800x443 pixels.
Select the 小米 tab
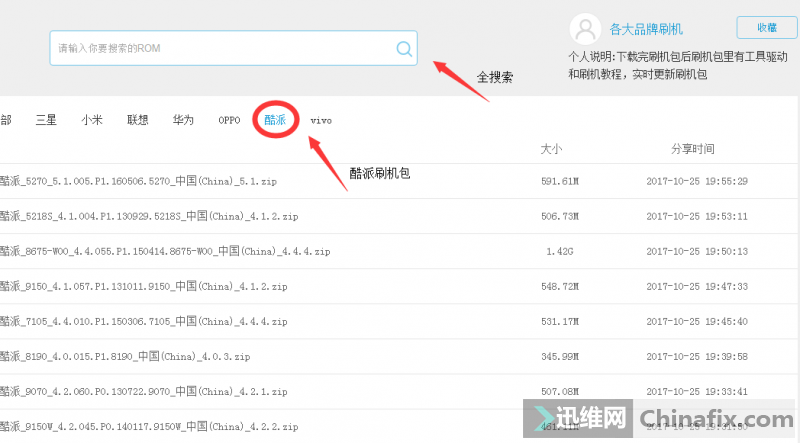click(x=92, y=120)
